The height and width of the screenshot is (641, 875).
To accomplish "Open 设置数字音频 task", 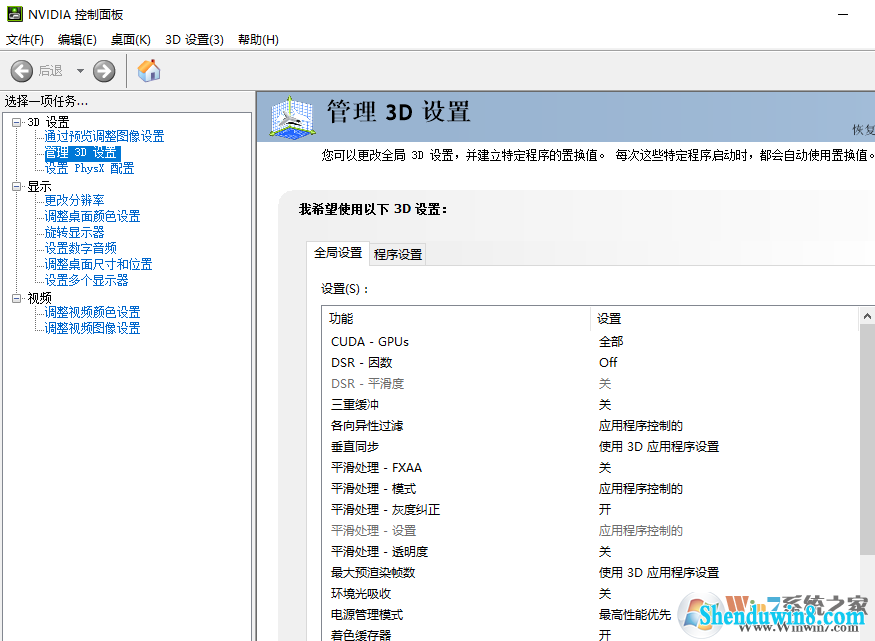I will click(x=80, y=248).
